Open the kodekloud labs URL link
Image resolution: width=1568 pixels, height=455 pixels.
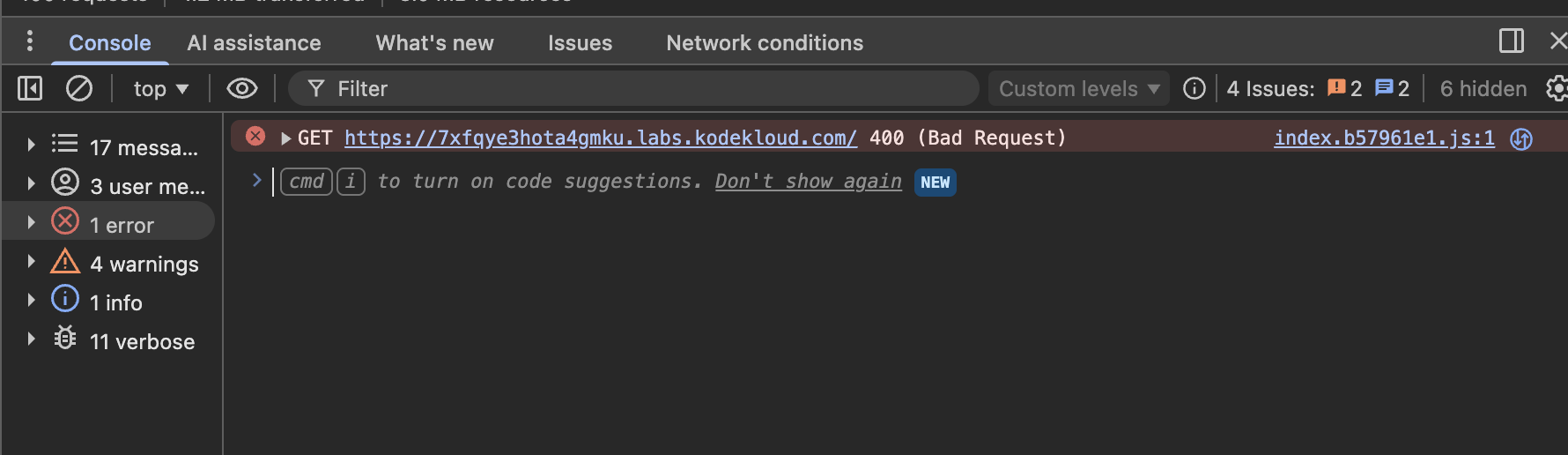click(600, 138)
